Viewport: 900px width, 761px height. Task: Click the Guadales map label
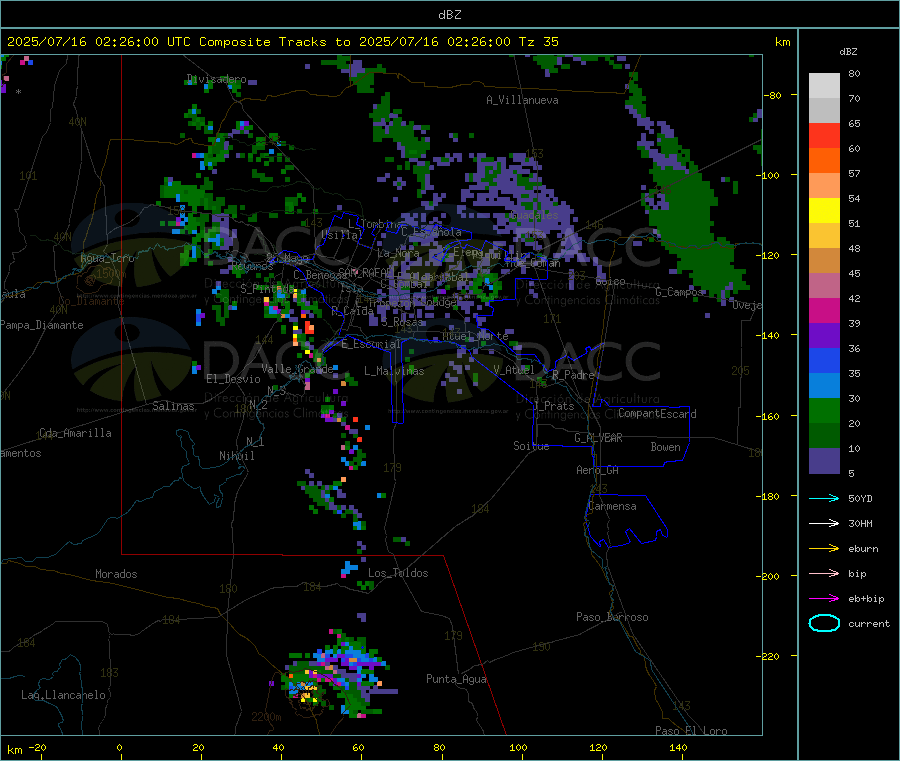(534, 215)
